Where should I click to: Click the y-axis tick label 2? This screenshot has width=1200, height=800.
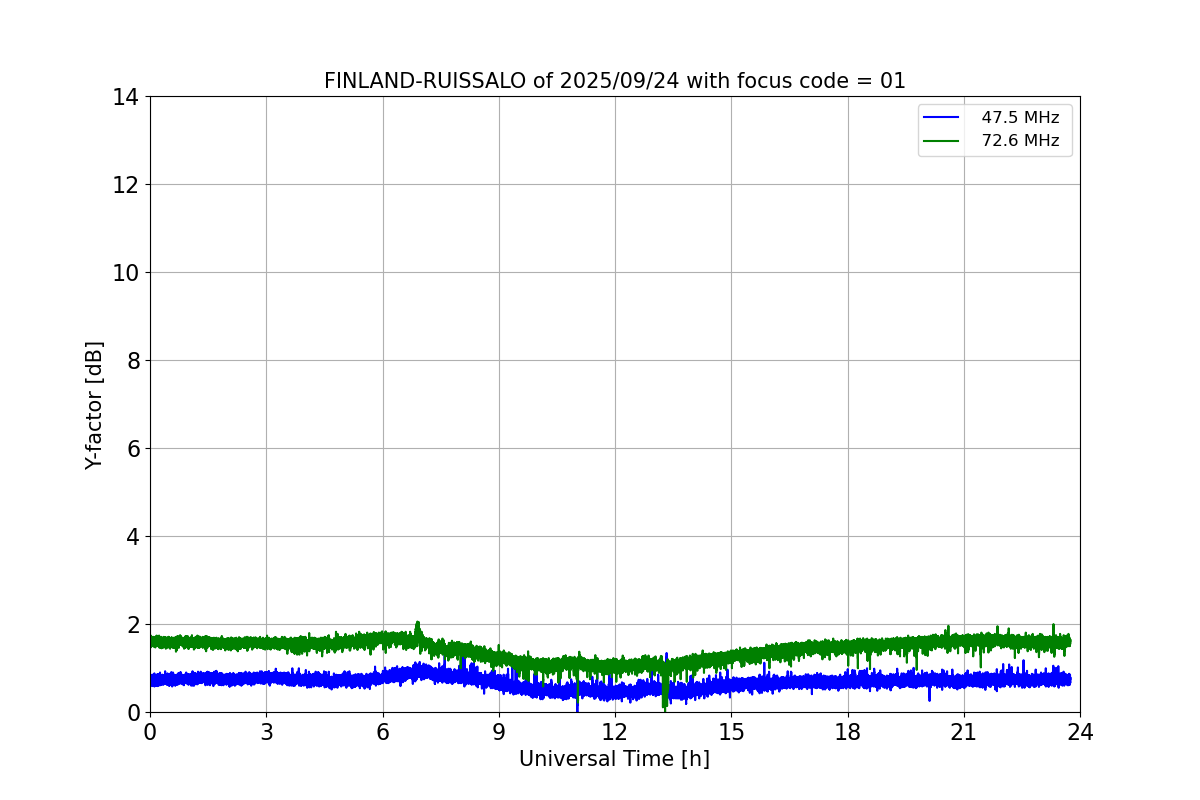coord(133,625)
